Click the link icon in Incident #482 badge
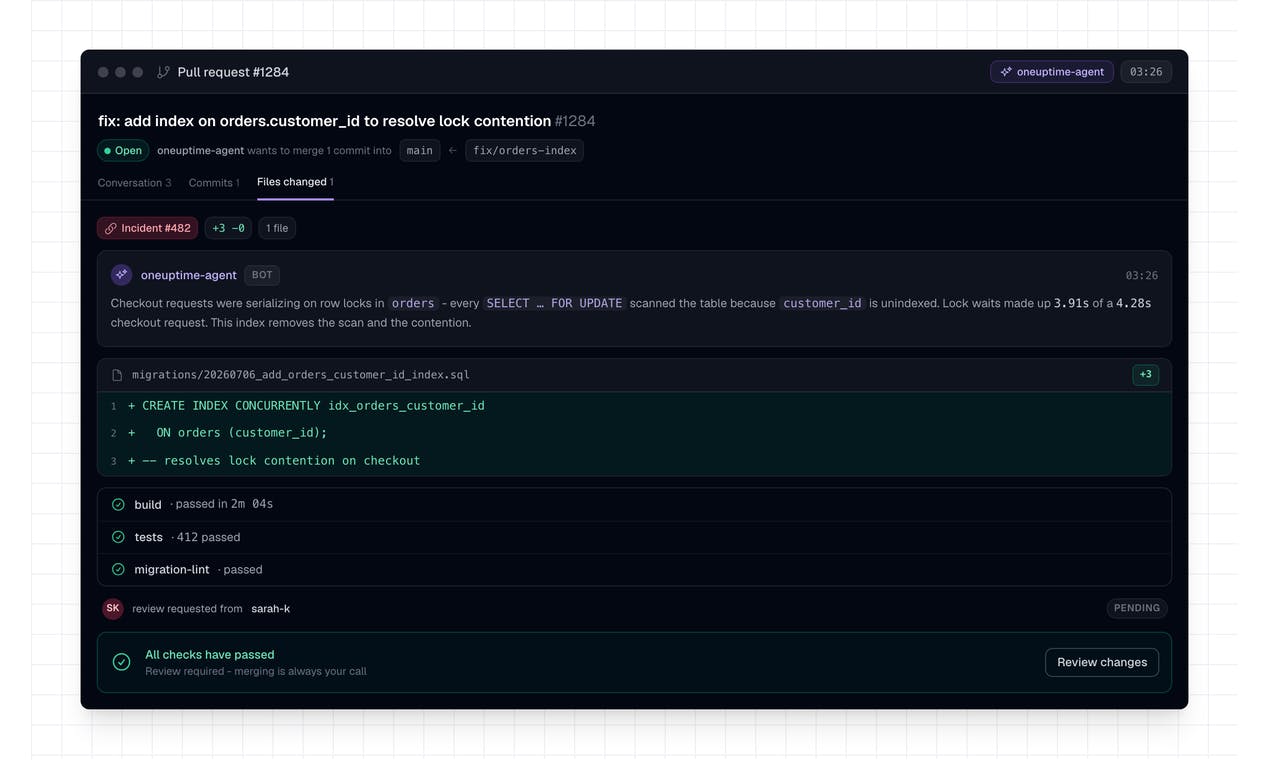The image size is (1270, 760). (111, 228)
